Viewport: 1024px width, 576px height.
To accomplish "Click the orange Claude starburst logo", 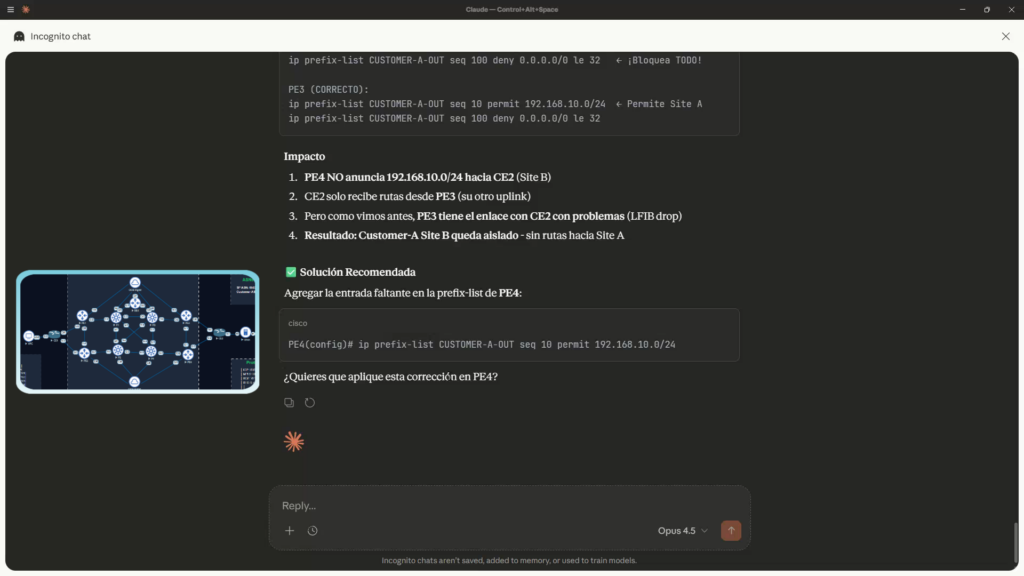I will (x=293, y=441).
